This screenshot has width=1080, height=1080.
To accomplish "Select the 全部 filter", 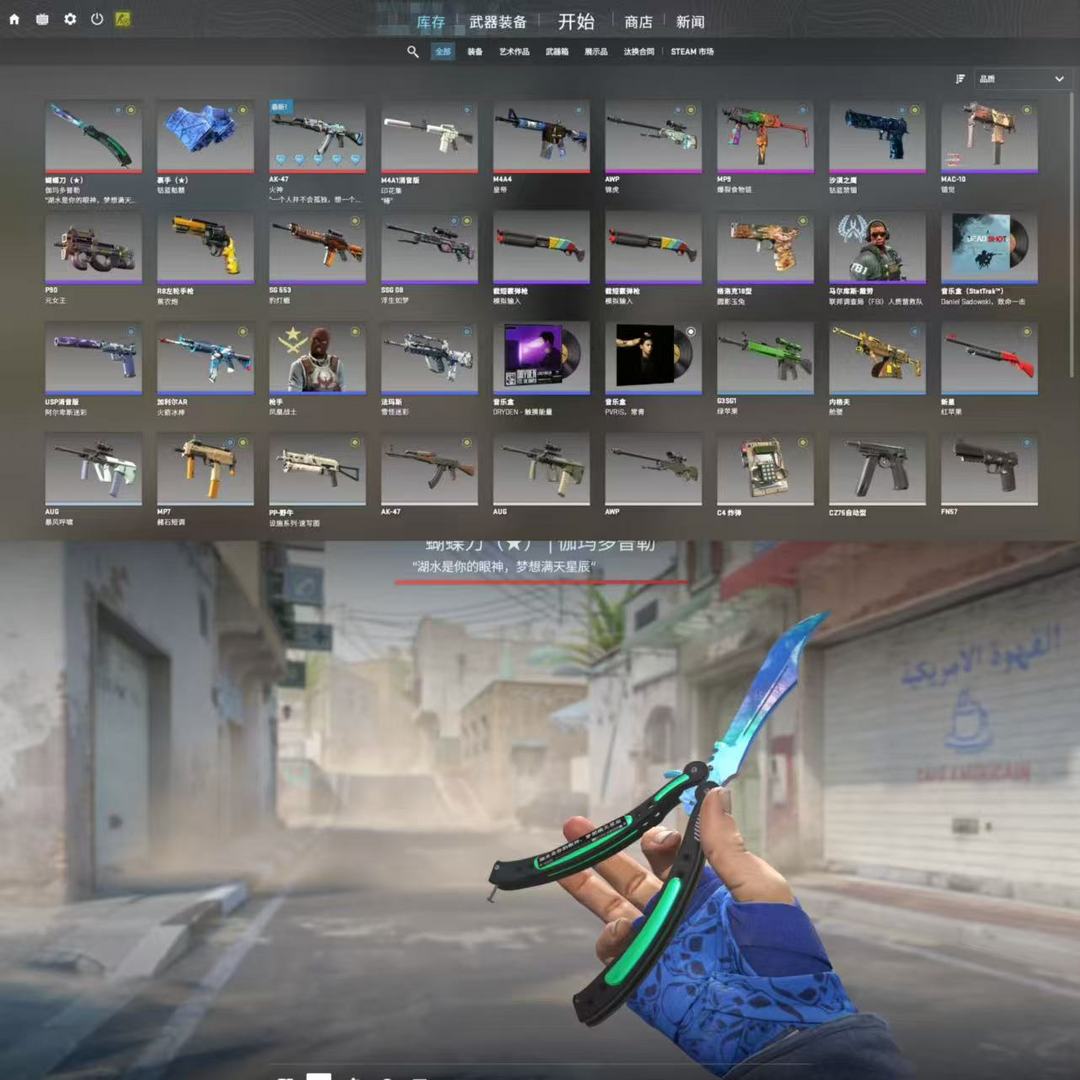I will (443, 52).
